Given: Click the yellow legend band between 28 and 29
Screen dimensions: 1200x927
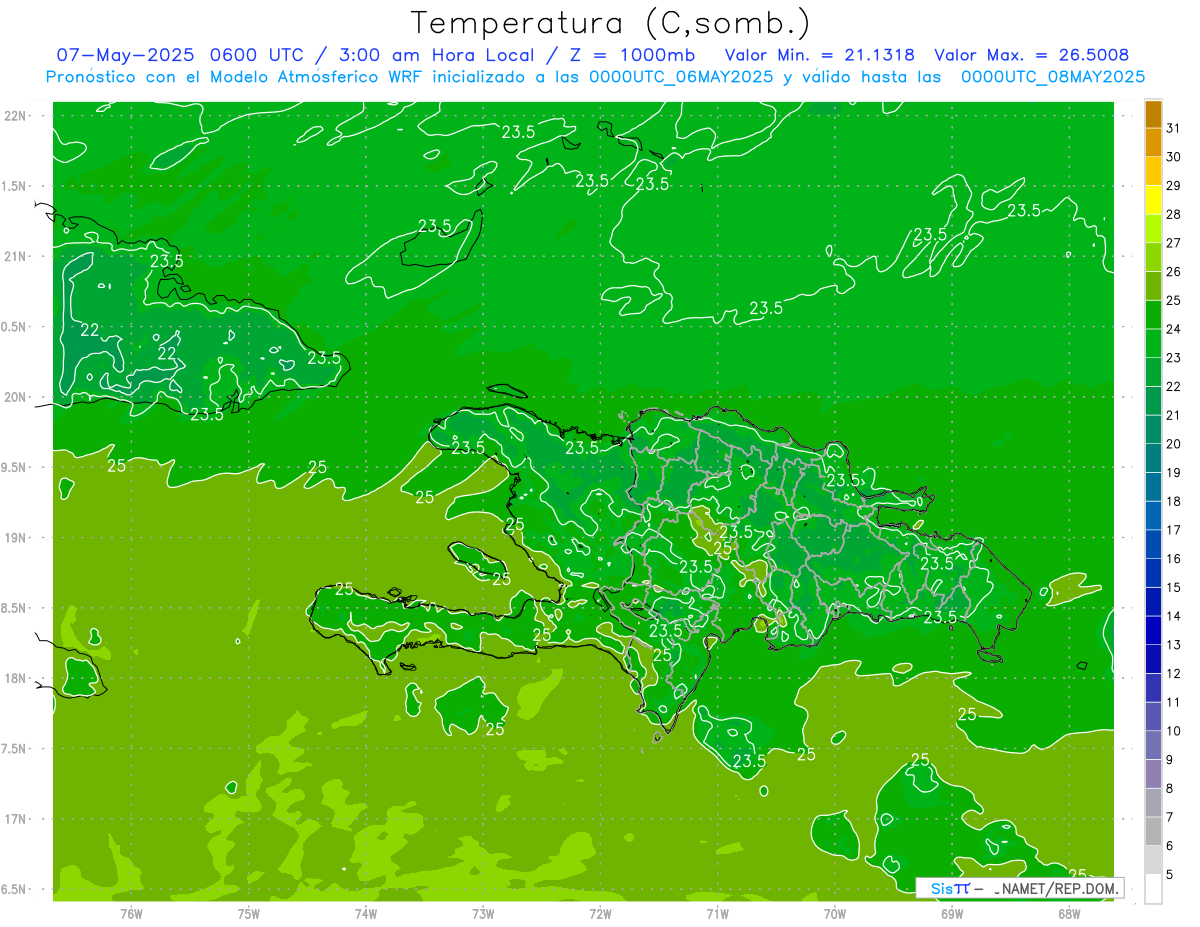Looking at the screenshot, I should 1153,200.
